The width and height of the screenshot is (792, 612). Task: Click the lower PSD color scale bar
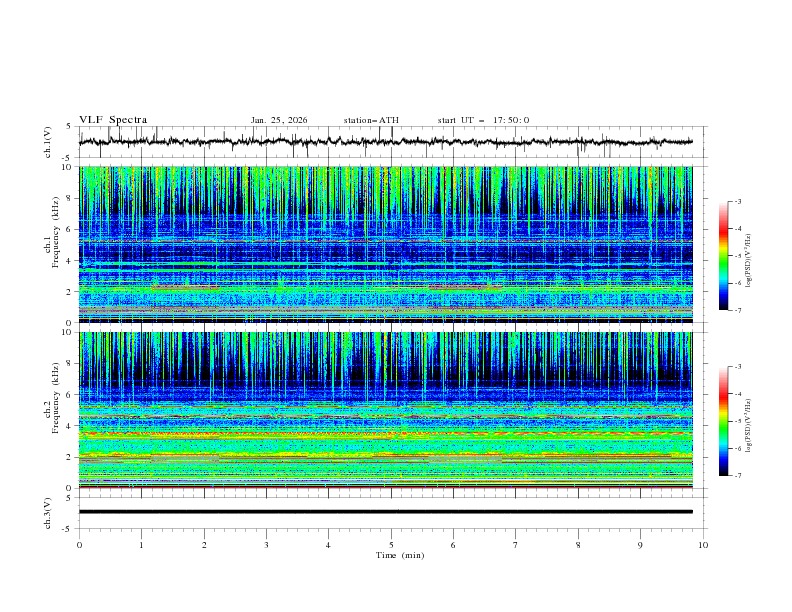(x=724, y=421)
